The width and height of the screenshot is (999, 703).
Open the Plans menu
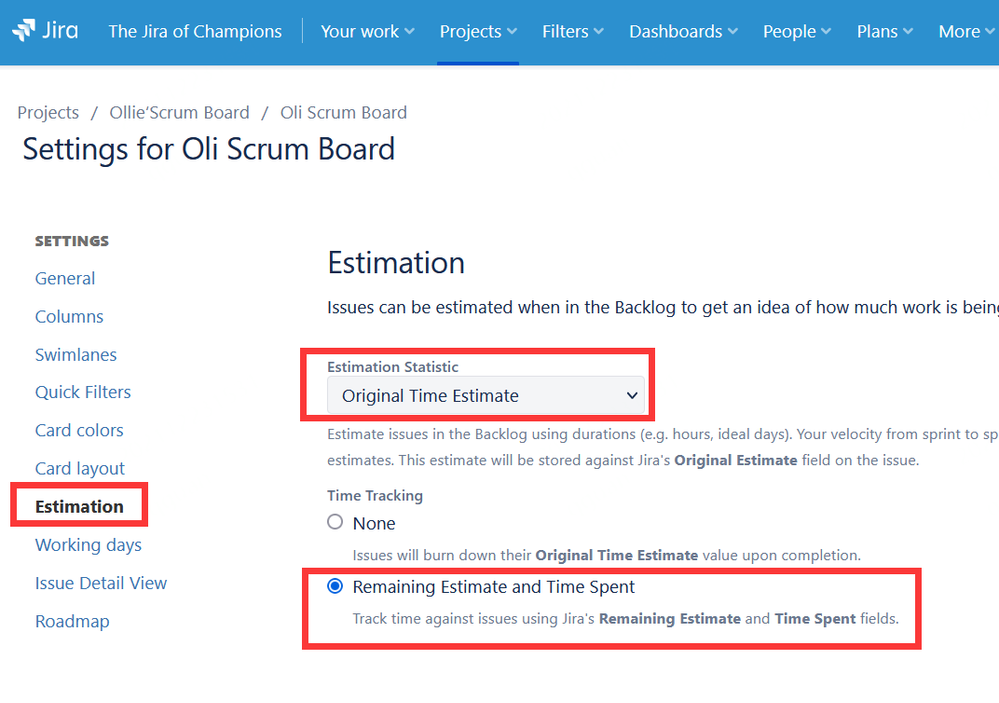[885, 31]
